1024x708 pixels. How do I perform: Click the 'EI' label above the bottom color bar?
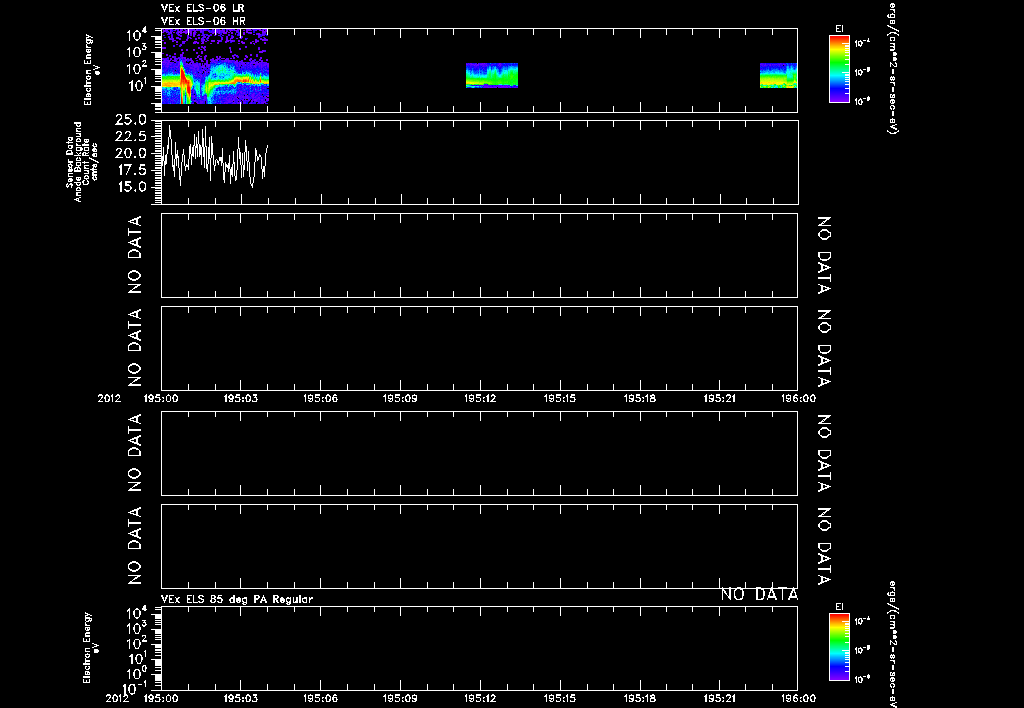click(839, 607)
